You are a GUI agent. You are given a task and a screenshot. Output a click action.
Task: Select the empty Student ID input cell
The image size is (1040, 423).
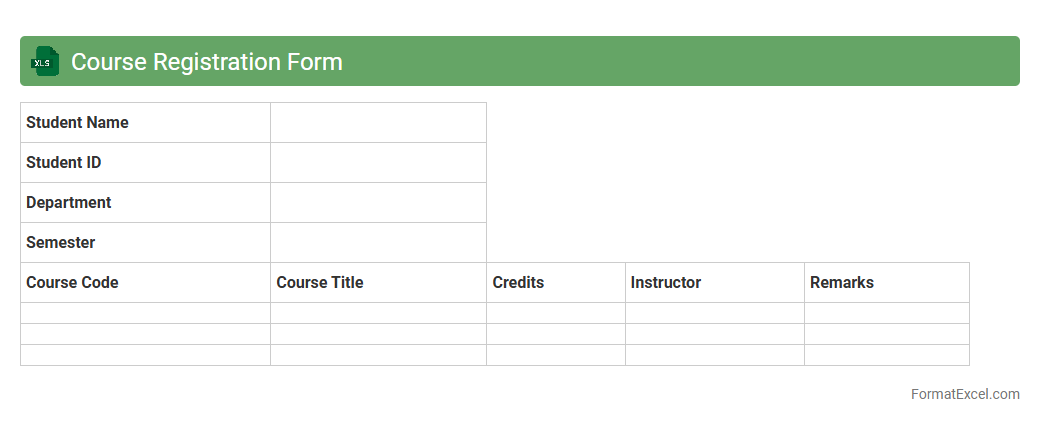pos(378,163)
